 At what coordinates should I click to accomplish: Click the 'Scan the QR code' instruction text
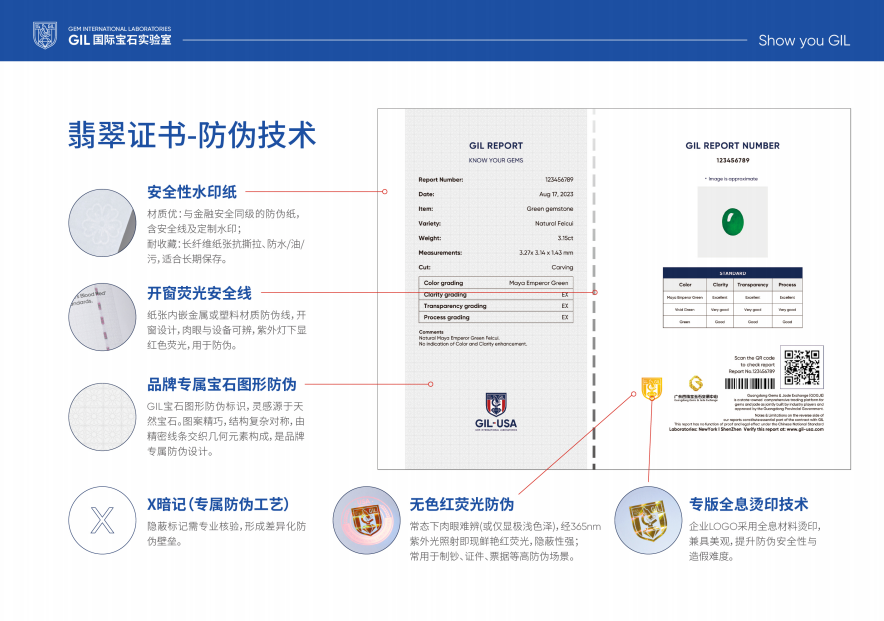point(754,358)
